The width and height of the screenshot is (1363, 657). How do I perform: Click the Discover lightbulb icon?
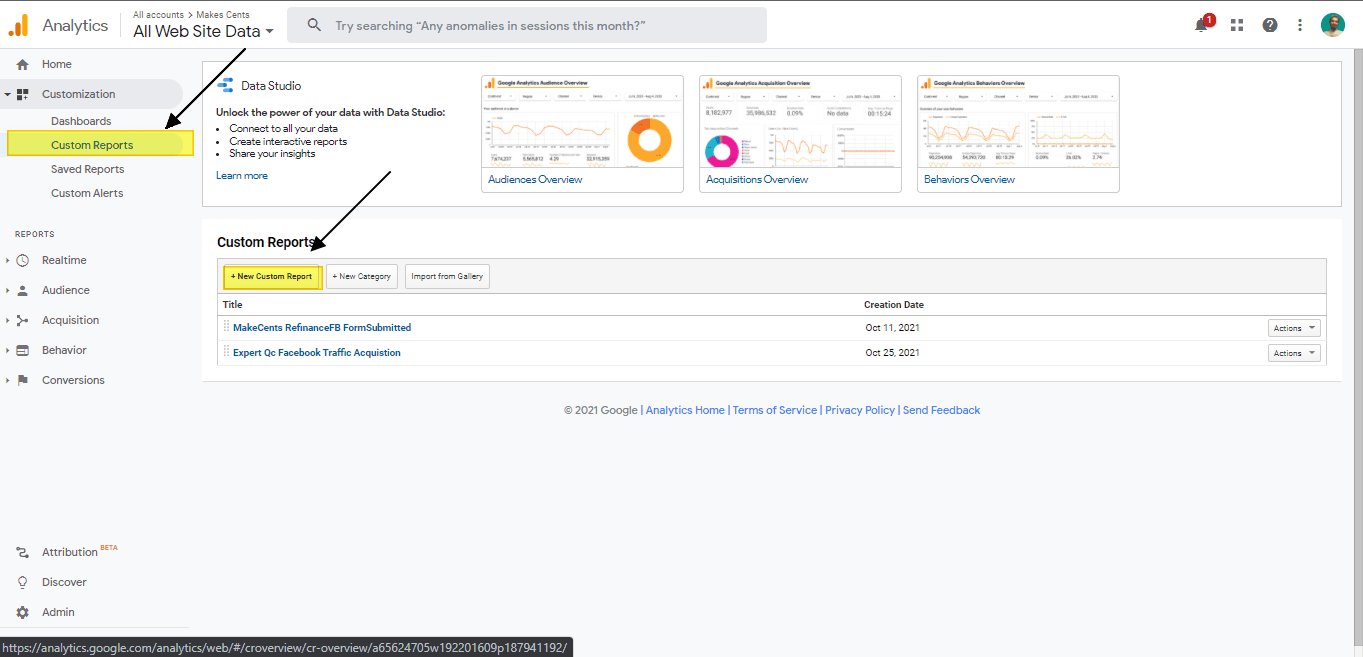click(22, 582)
